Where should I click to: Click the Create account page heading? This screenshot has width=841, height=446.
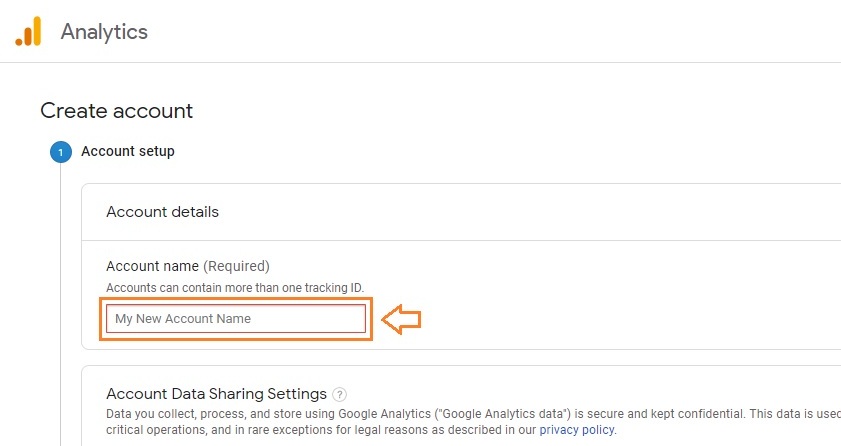pos(116,111)
